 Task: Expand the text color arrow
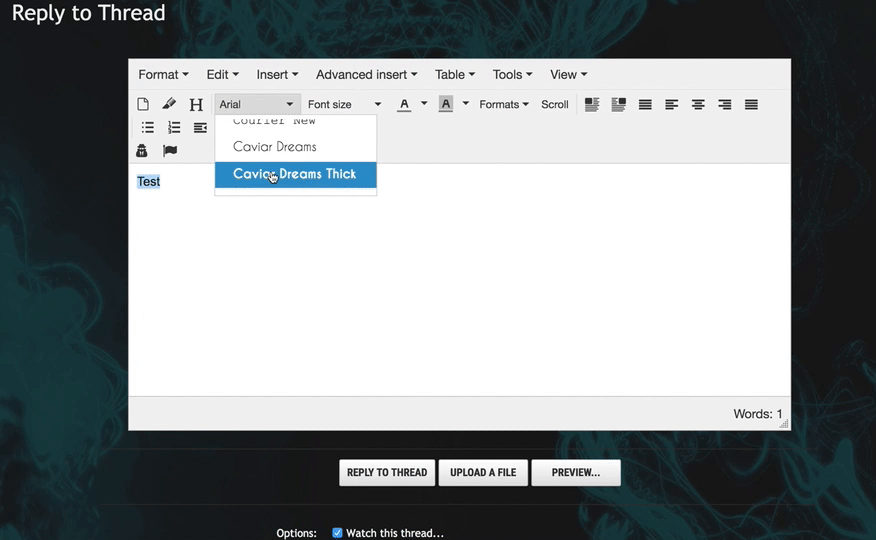(424, 103)
